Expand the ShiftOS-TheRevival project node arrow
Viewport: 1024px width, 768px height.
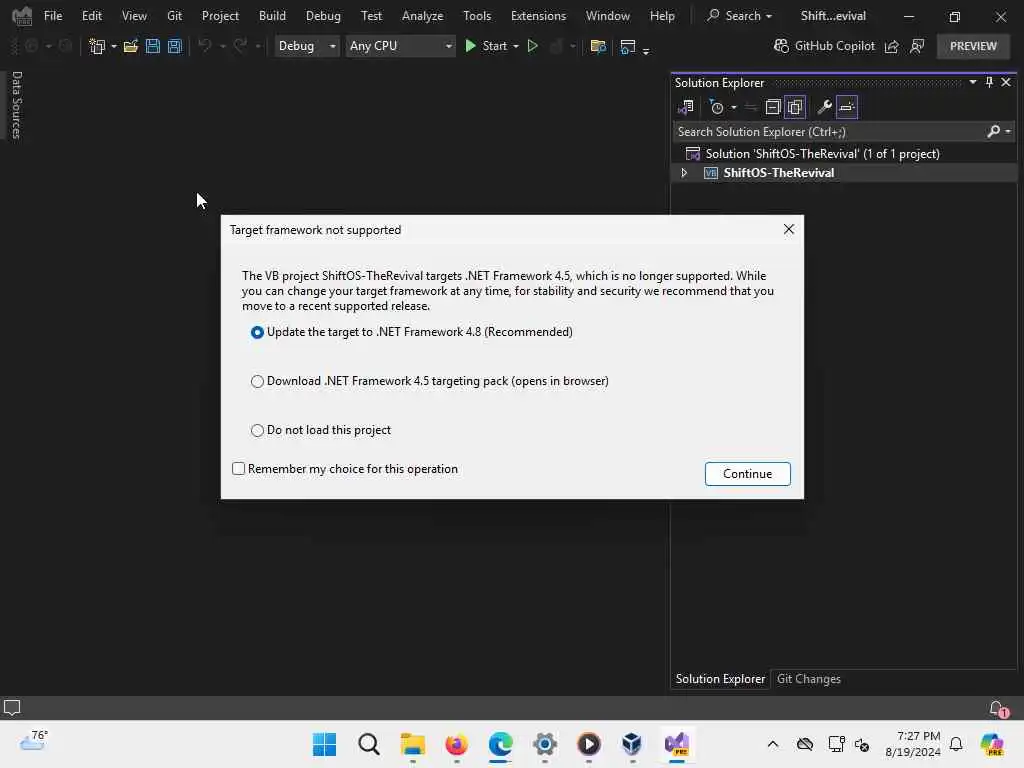[x=684, y=173]
